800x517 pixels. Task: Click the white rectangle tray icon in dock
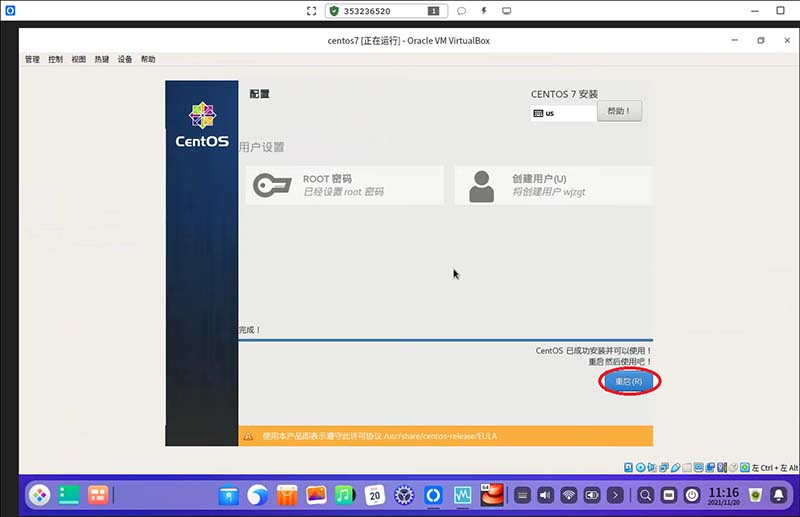[x=669, y=495]
